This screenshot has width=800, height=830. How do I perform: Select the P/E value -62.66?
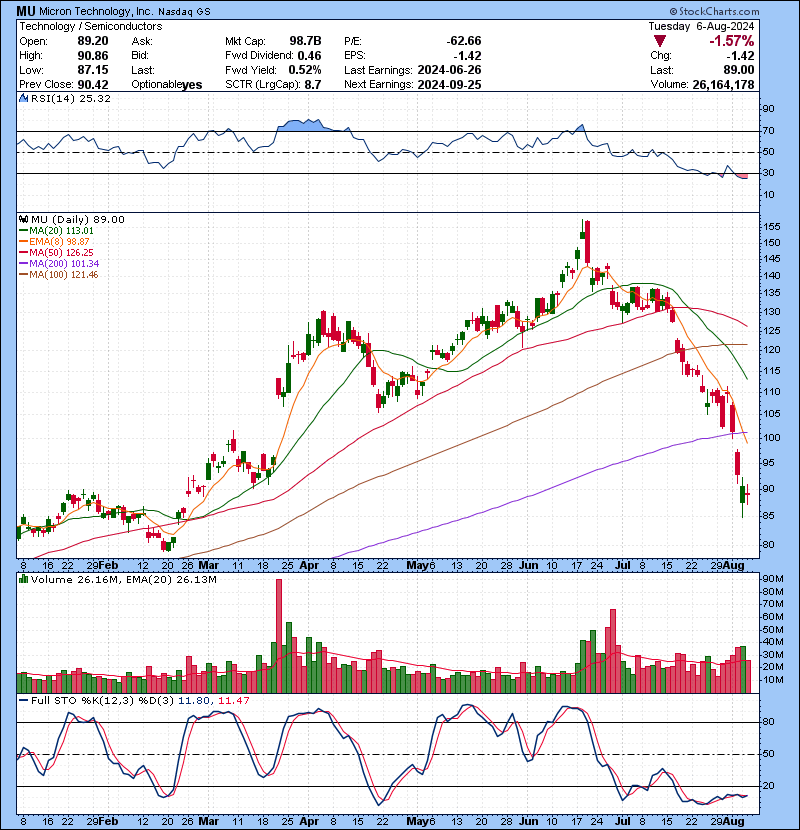[464, 41]
